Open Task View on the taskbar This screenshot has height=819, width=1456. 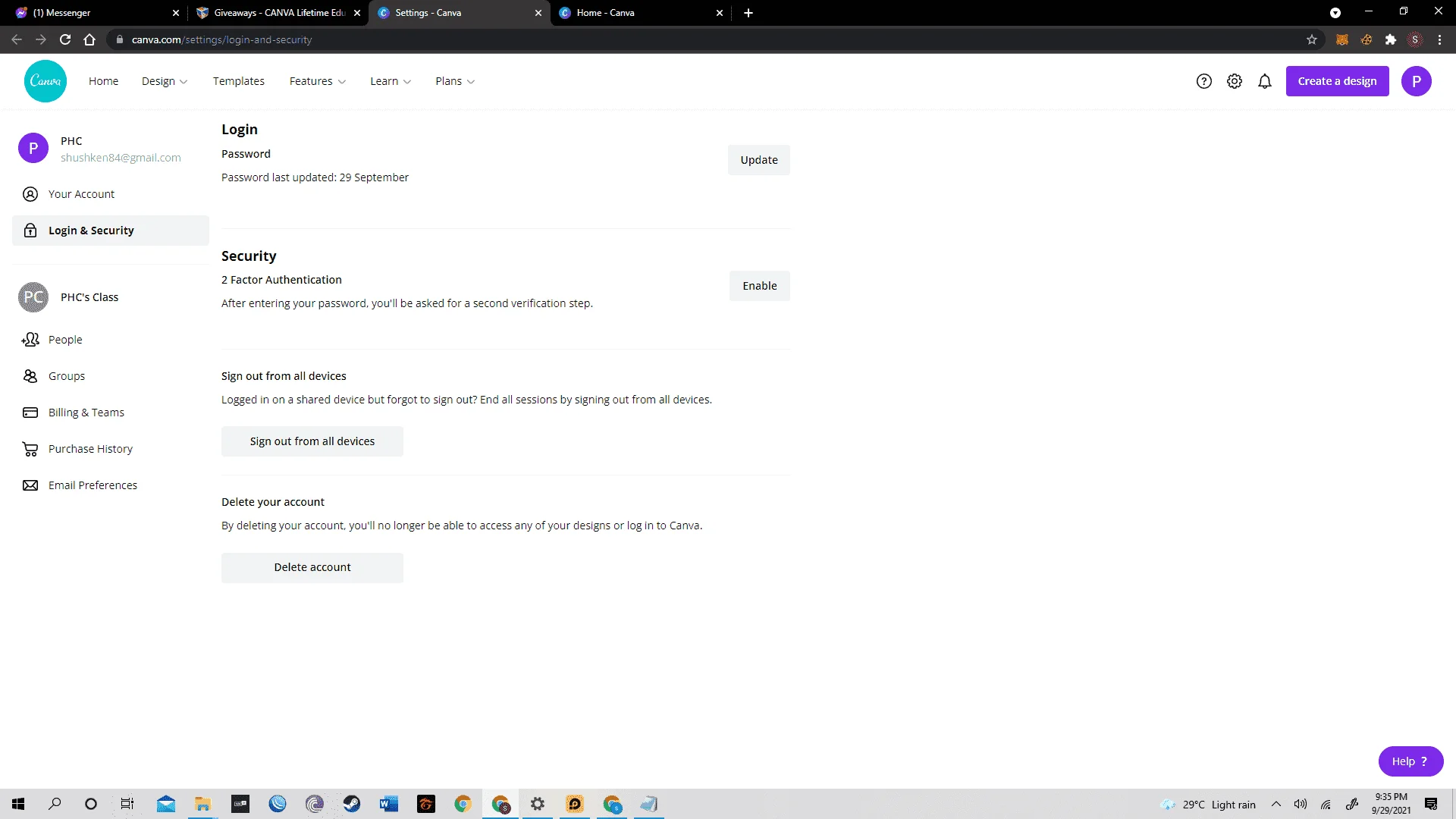(x=127, y=804)
